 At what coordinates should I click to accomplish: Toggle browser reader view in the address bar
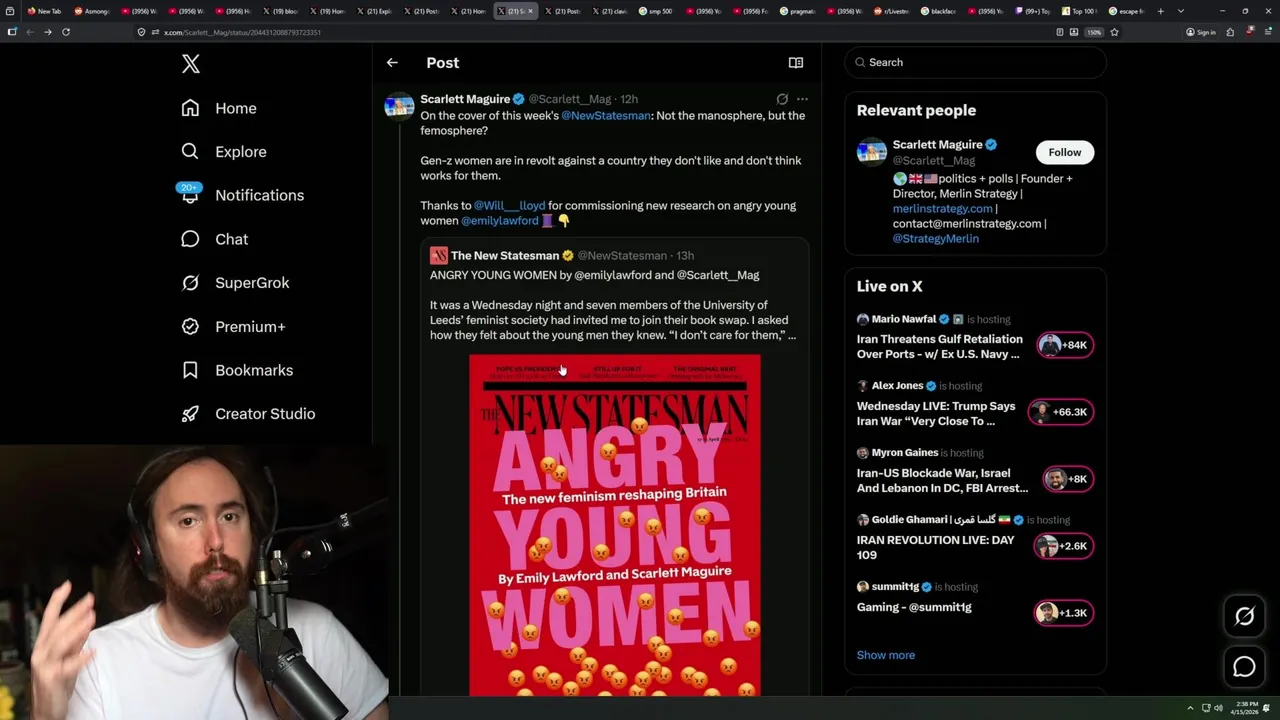coord(1060,32)
